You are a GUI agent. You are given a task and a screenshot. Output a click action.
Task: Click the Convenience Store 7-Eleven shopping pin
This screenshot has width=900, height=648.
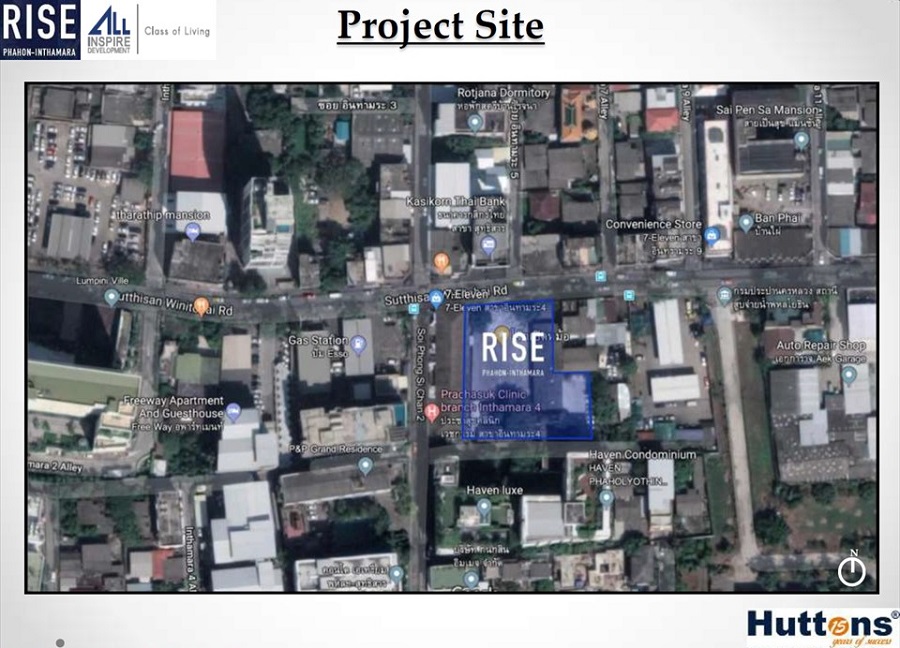point(711,236)
